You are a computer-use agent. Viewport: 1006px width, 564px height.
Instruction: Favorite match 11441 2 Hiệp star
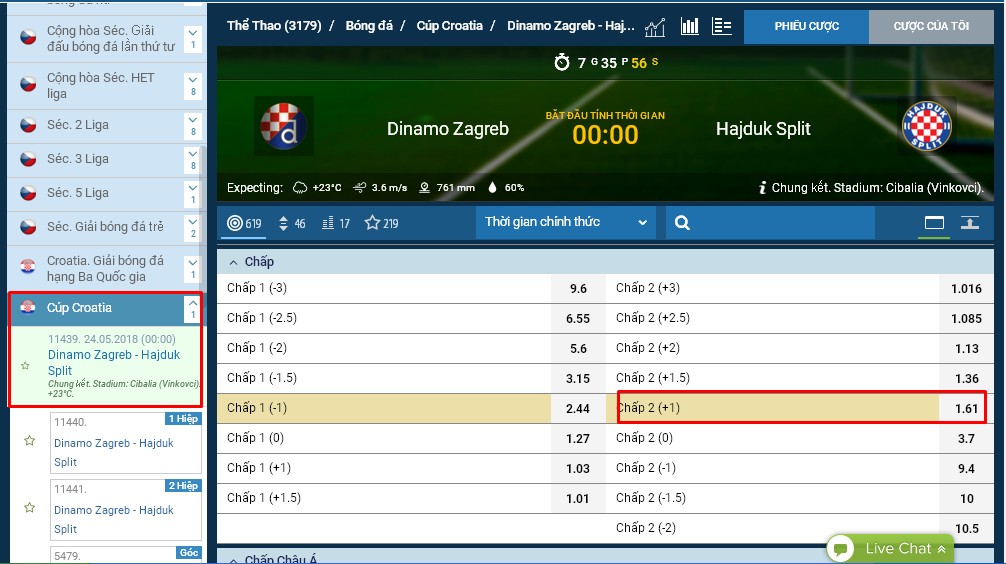coord(30,508)
